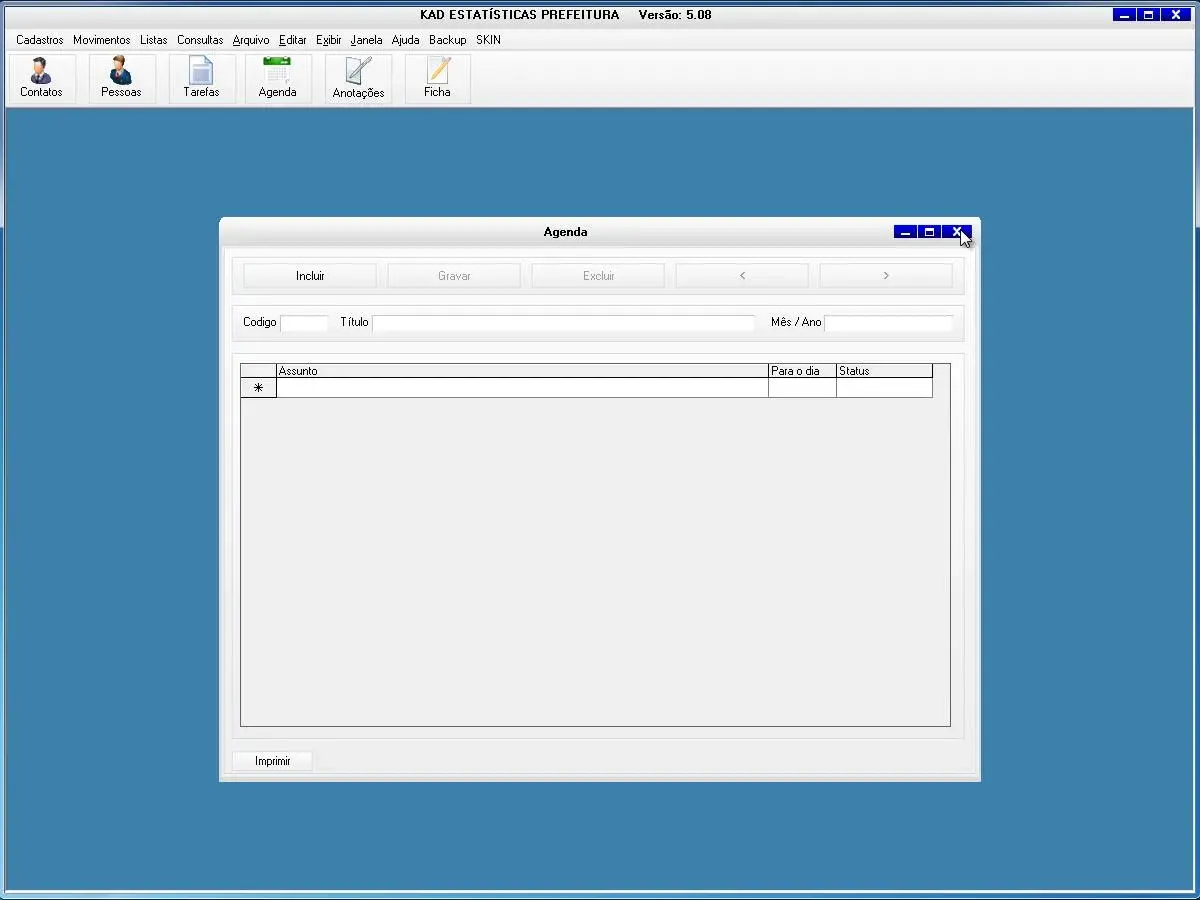1200x900 pixels.
Task: Open the Ajuda menu
Action: click(406, 40)
